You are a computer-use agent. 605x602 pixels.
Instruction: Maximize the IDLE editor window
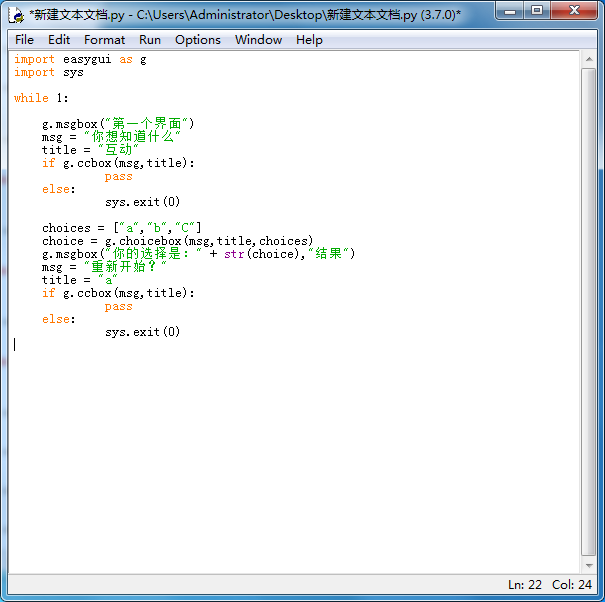pos(537,11)
